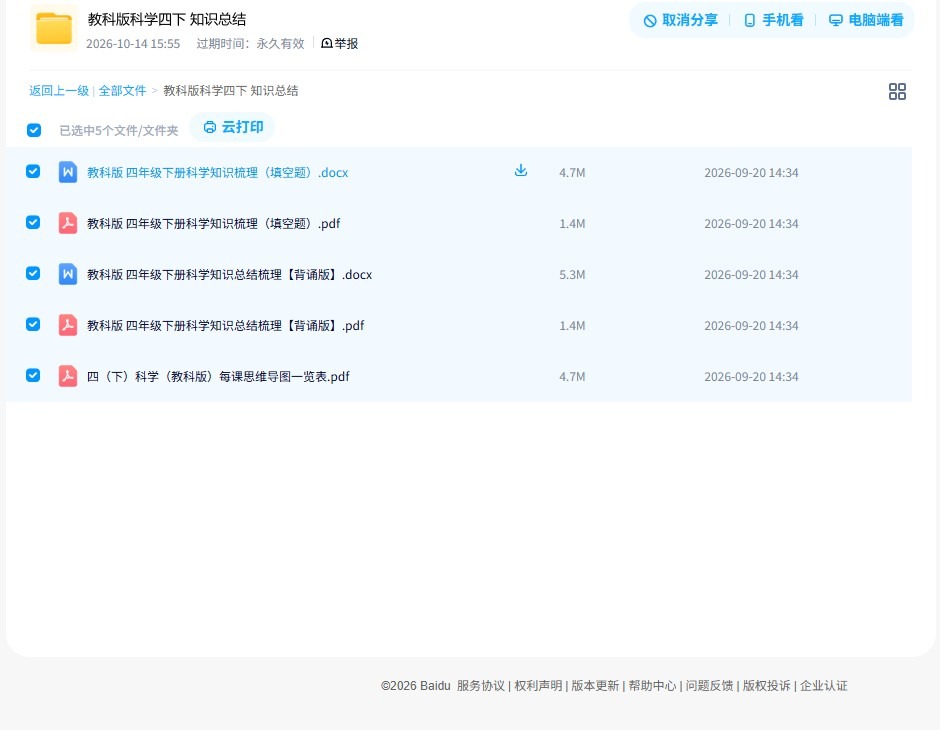Click 取消分享 to cancel sharing

tap(680, 20)
